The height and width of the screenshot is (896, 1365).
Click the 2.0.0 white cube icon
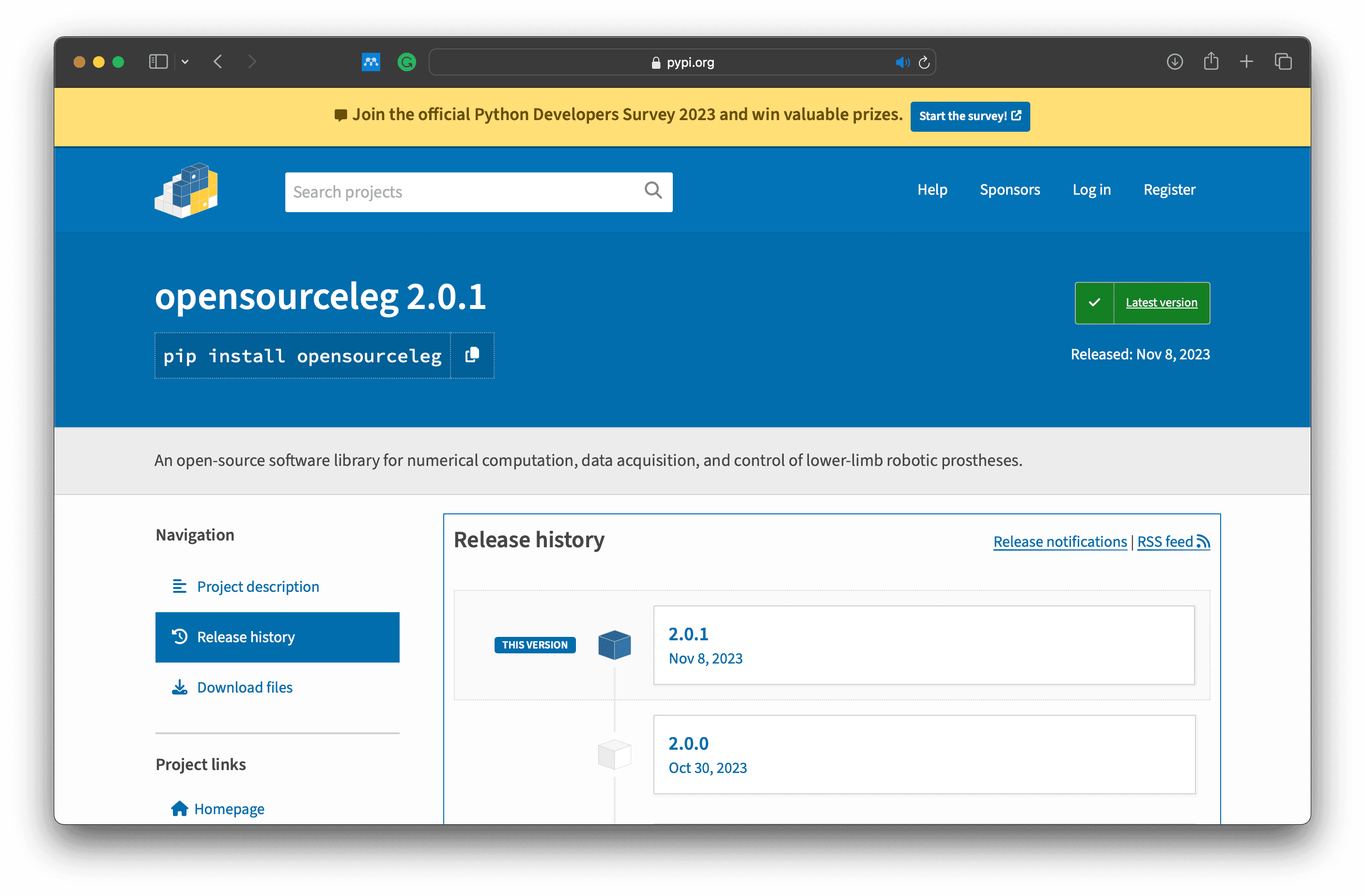coord(614,754)
